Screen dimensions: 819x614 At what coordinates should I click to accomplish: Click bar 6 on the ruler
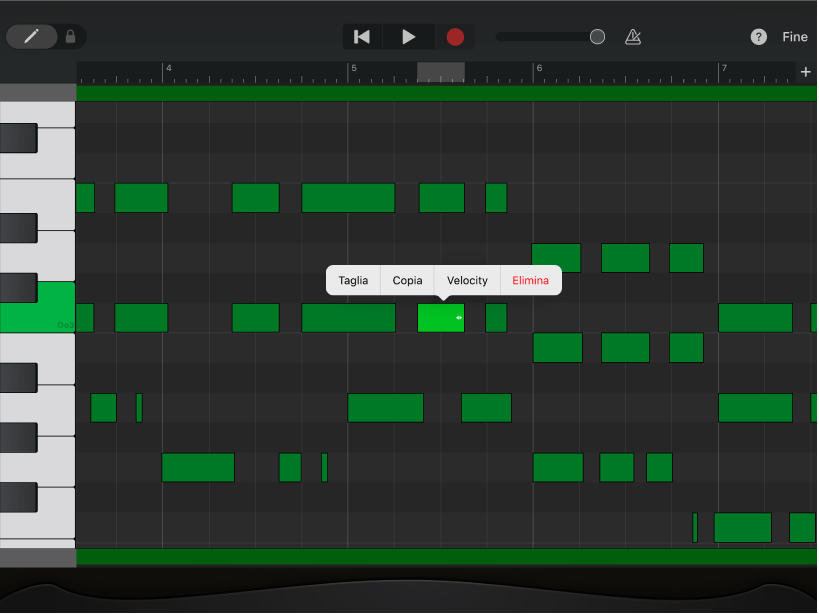coord(539,71)
